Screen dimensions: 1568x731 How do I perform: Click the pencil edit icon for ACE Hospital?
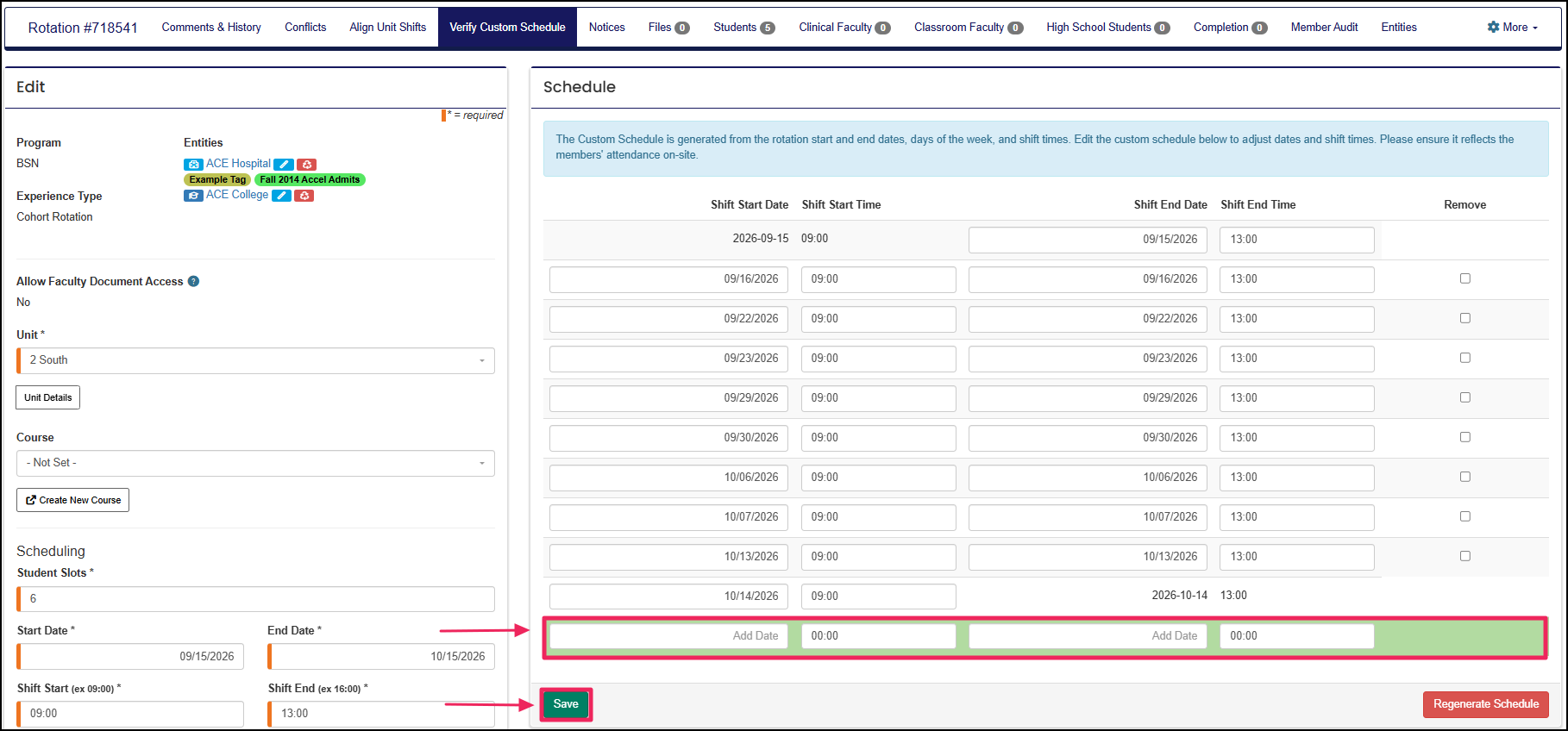click(284, 164)
